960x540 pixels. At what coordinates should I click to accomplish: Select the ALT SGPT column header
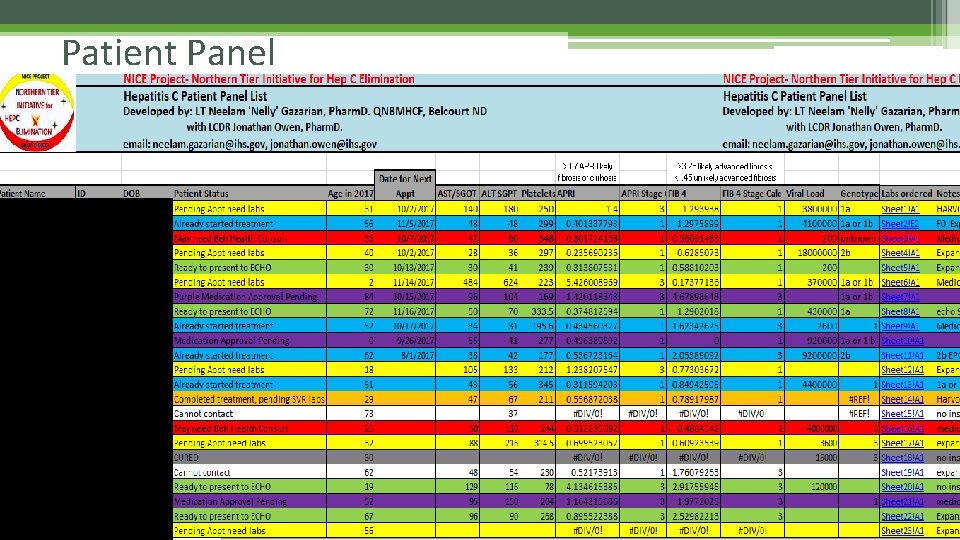[499, 193]
